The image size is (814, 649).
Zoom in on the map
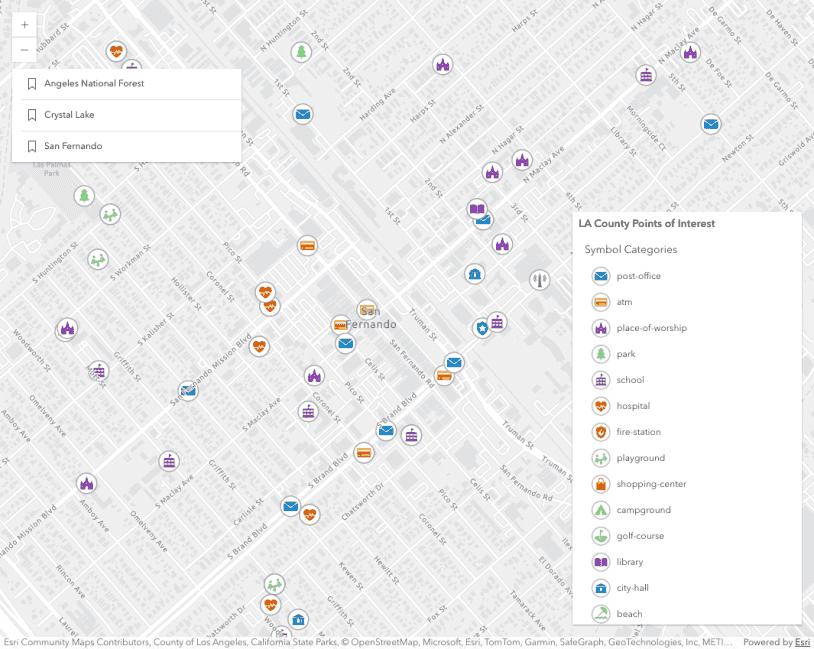click(x=24, y=25)
